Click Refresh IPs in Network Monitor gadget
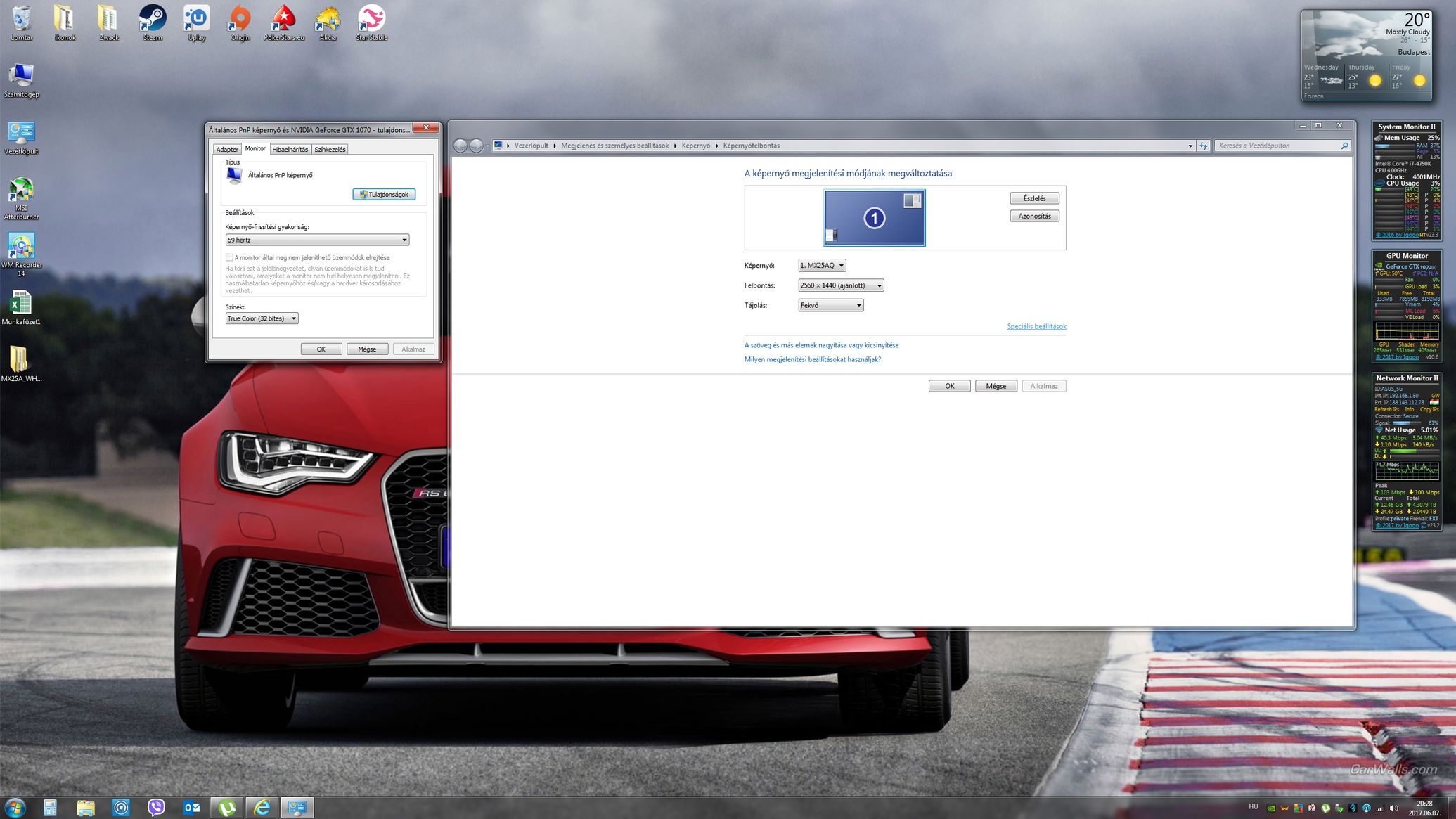1456x819 pixels. (x=1386, y=409)
